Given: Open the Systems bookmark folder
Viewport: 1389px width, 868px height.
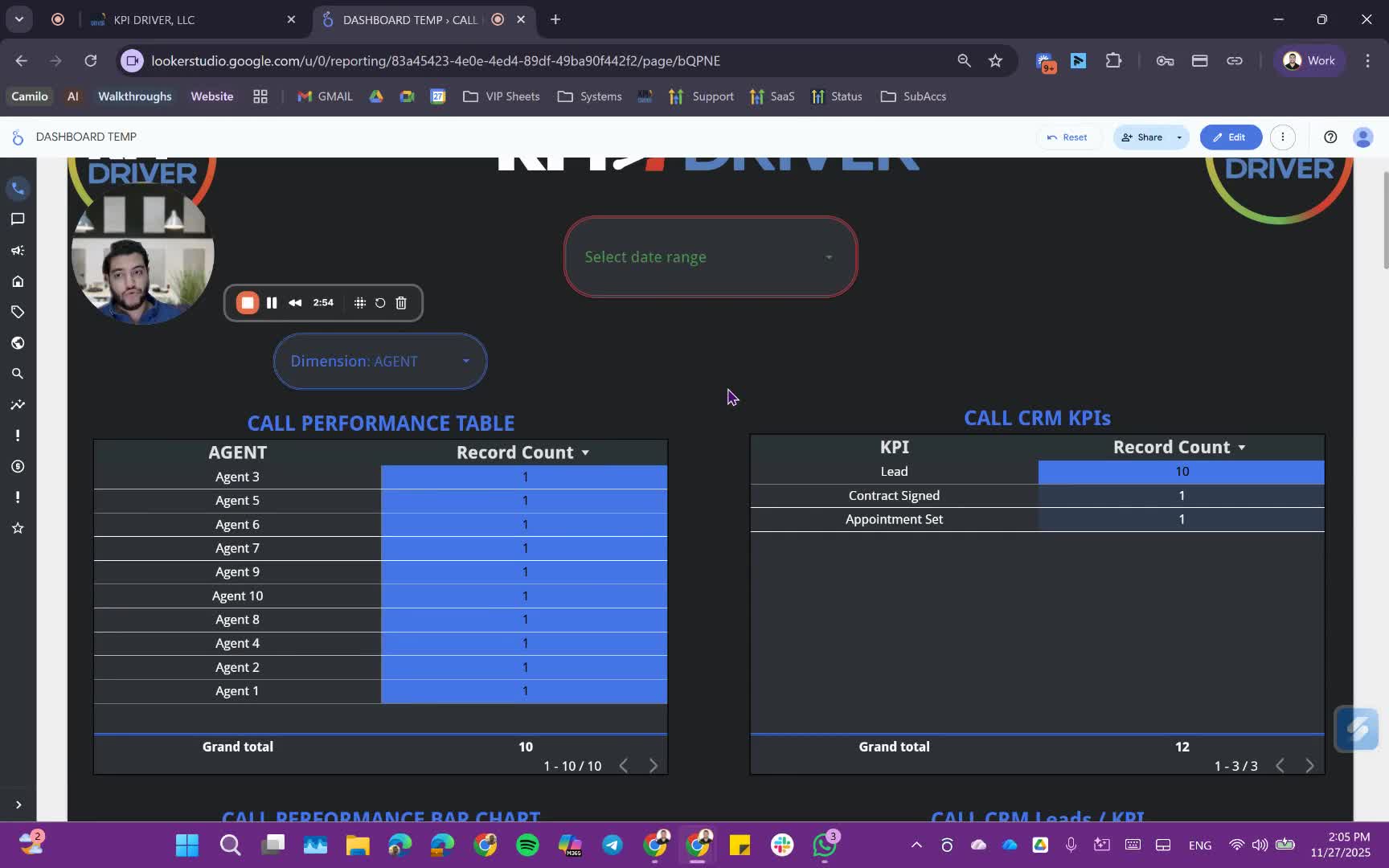Looking at the screenshot, I should coord(590,96).
